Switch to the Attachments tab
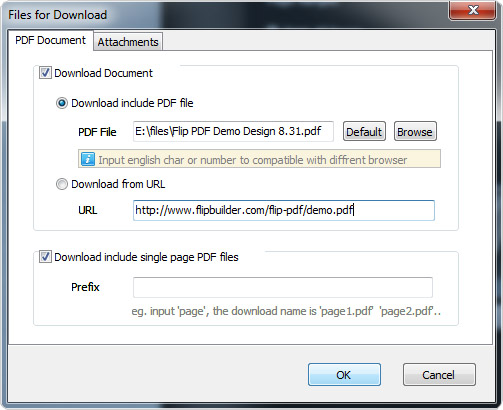Viewport: 503px width, 410px height. click(128, 42)
